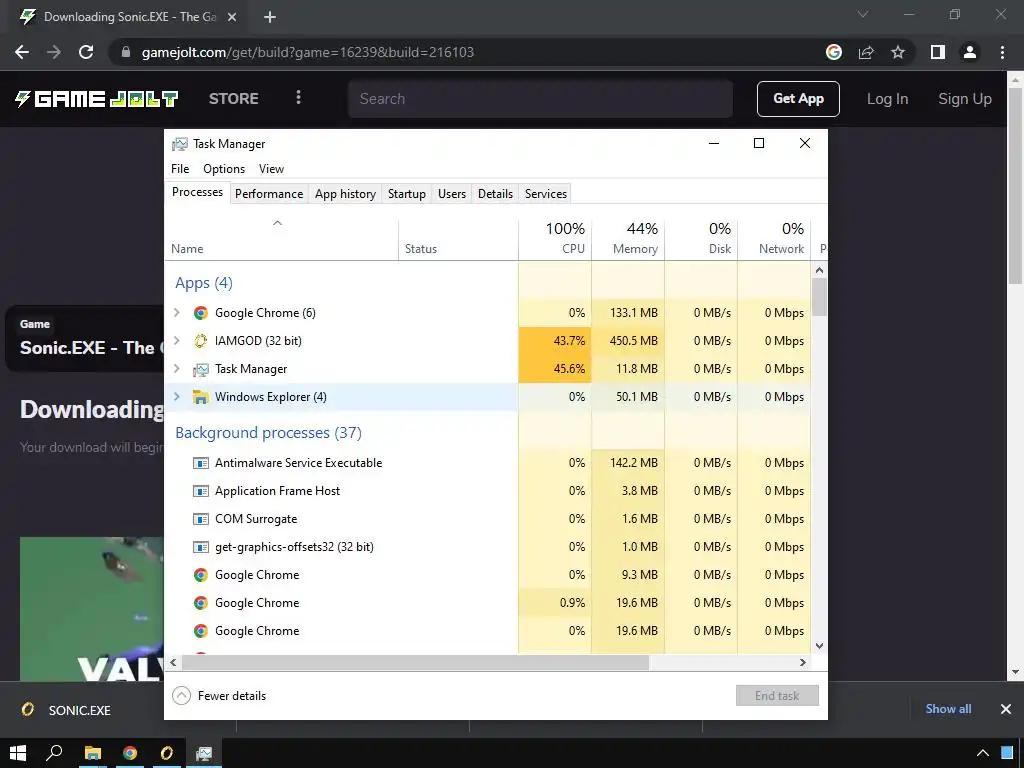Click the Chrome address bar URL
Image resolution: width=1024 pixels, height=768 pixels.
[308, 52]
